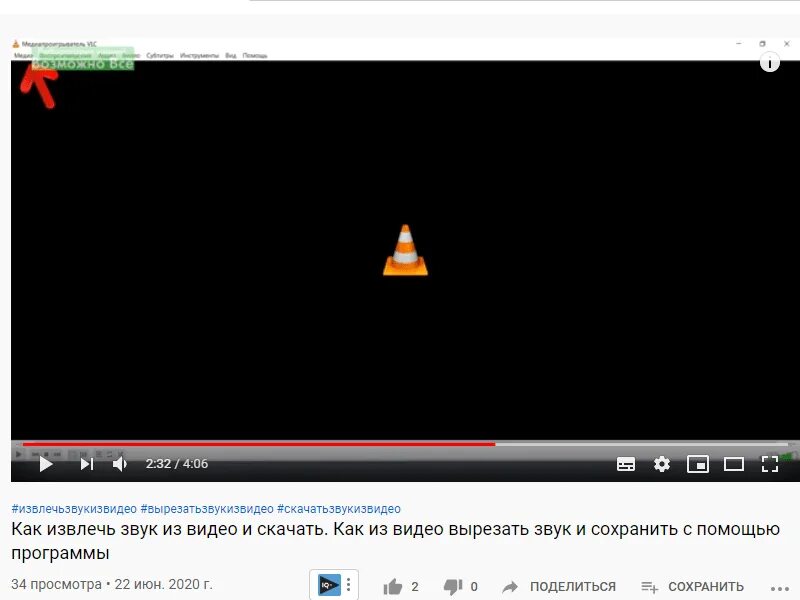The height and width of the screenshot is (600, 800).
Task: Click the video title text
Action: click(x=395, y=541)
